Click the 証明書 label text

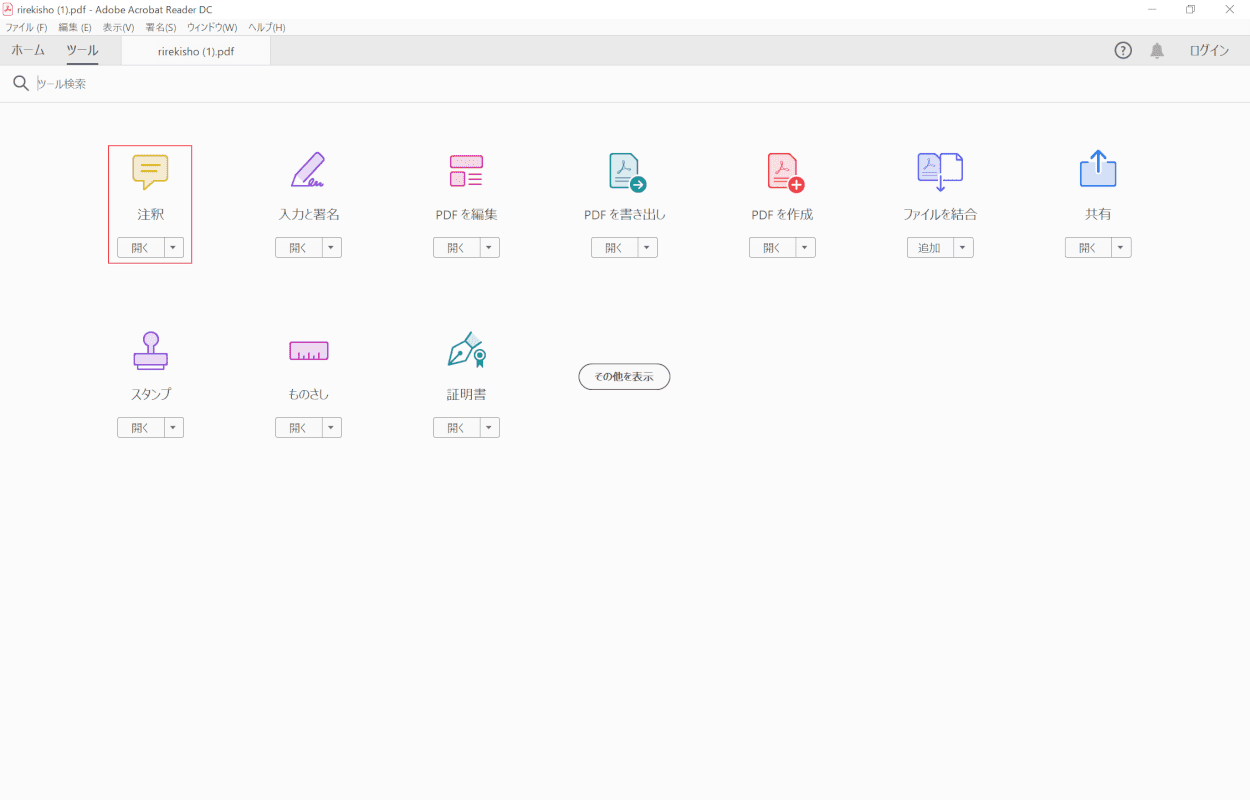click(x=466, y=394)
